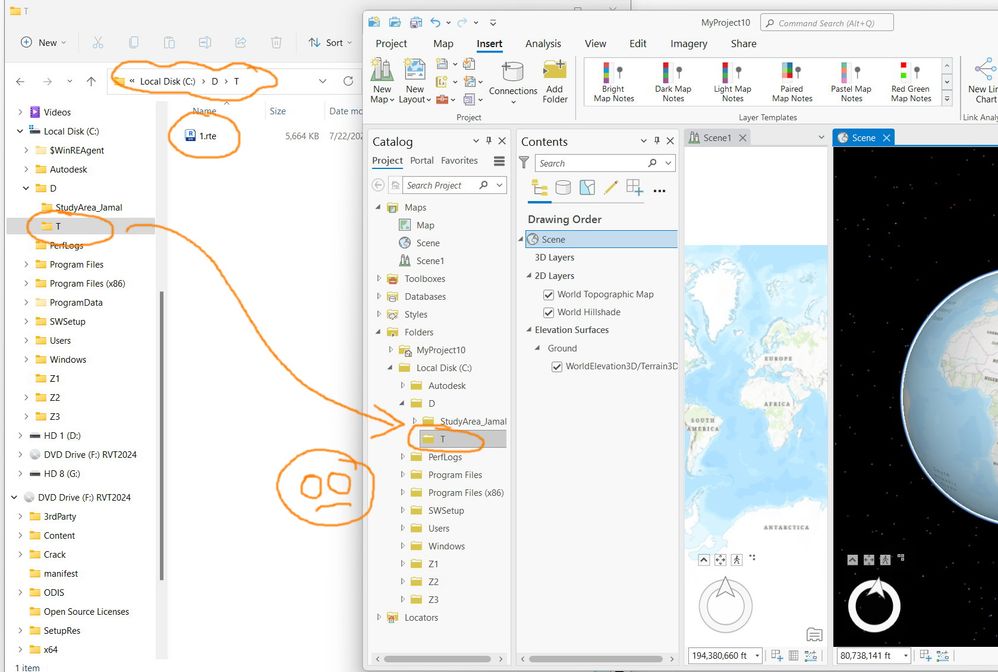This screenshot has height=672, width=998.
Task: Choose the Paired Map Notes layer template
Action: [x=792, y=82]
